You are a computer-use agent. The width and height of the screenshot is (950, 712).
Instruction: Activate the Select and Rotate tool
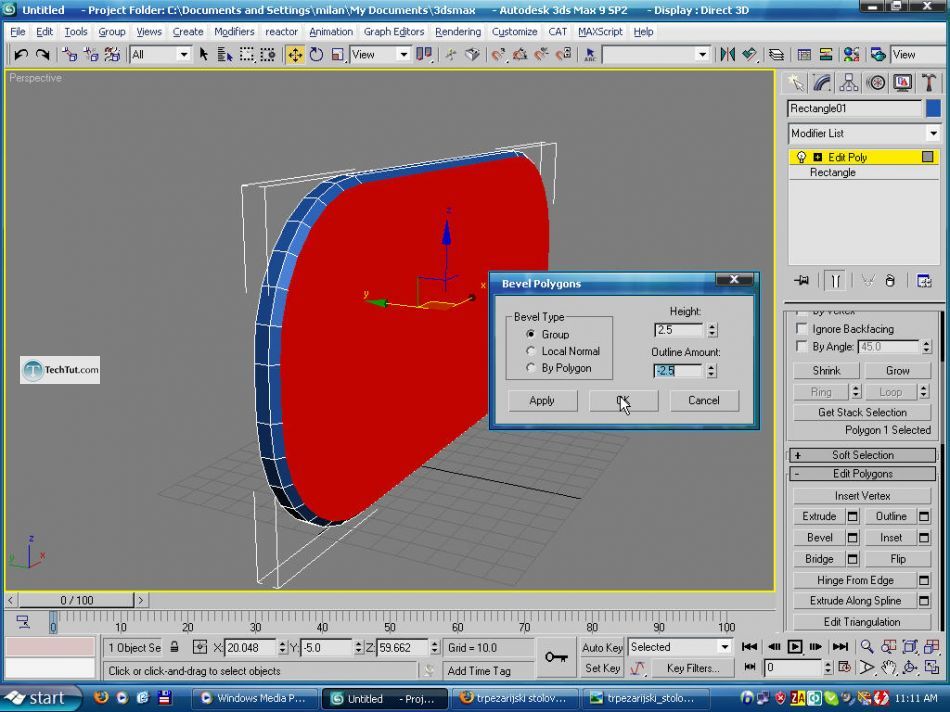pyautogui.click(x=316, y=55)
